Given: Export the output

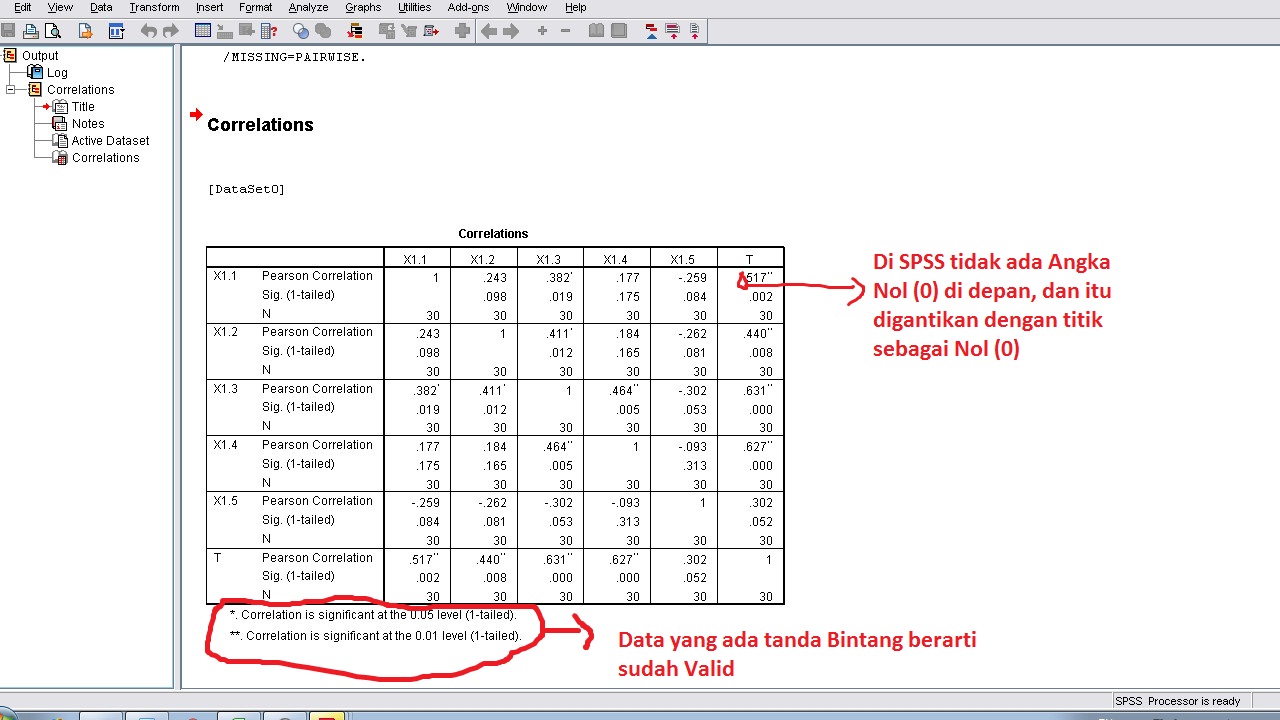Looking at the screenshot, I should tap(85, 30).
